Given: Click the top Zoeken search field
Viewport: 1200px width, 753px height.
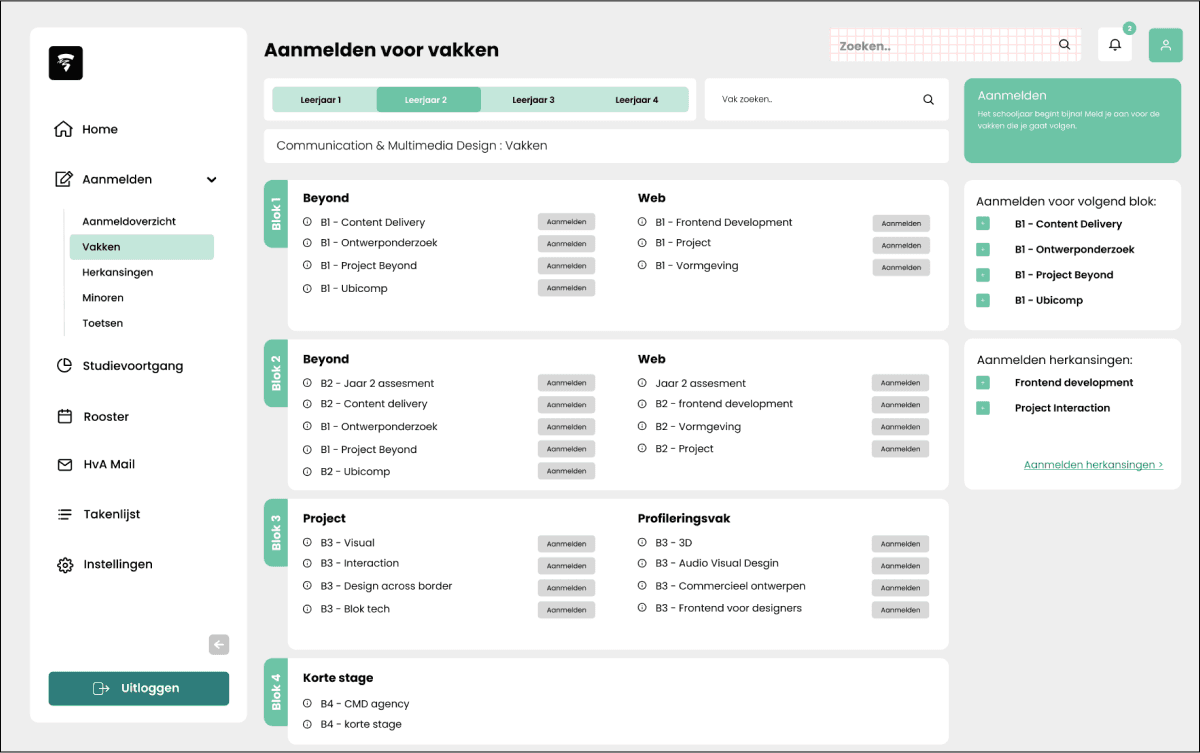Looking at the screenshot, I should coord(956,45).
